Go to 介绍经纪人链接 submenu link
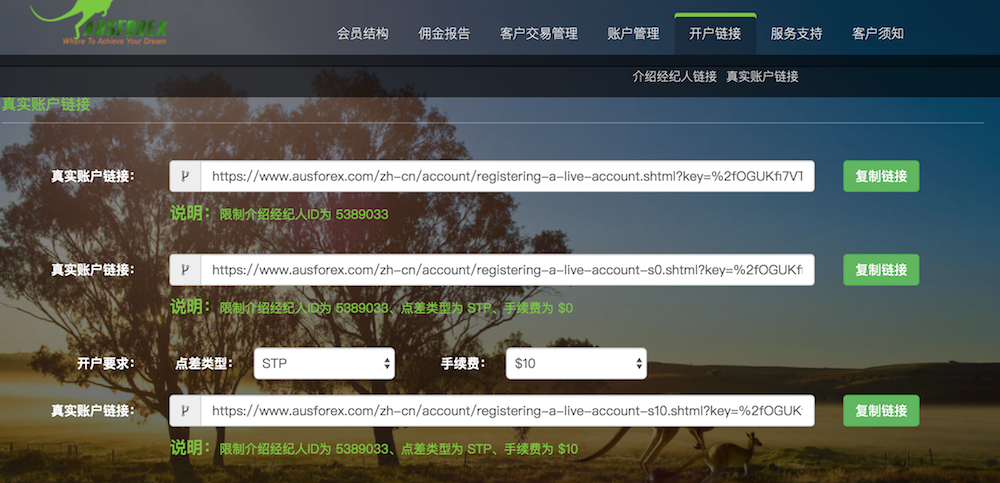 [674, 77]
